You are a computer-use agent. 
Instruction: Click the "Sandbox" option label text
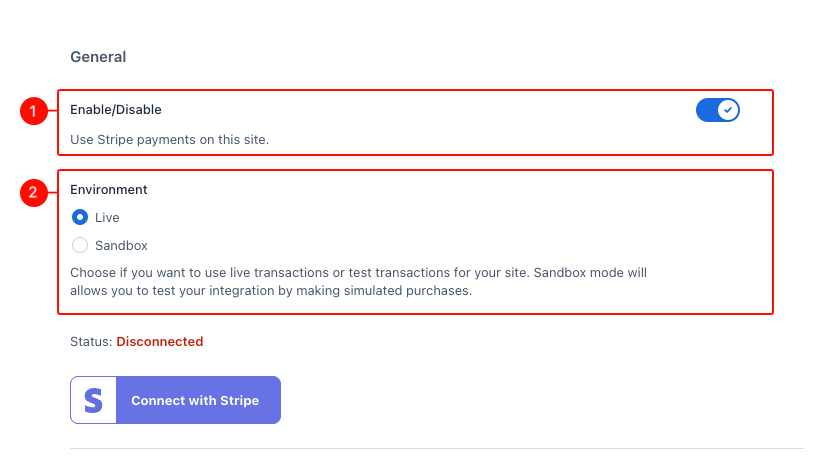121,245
